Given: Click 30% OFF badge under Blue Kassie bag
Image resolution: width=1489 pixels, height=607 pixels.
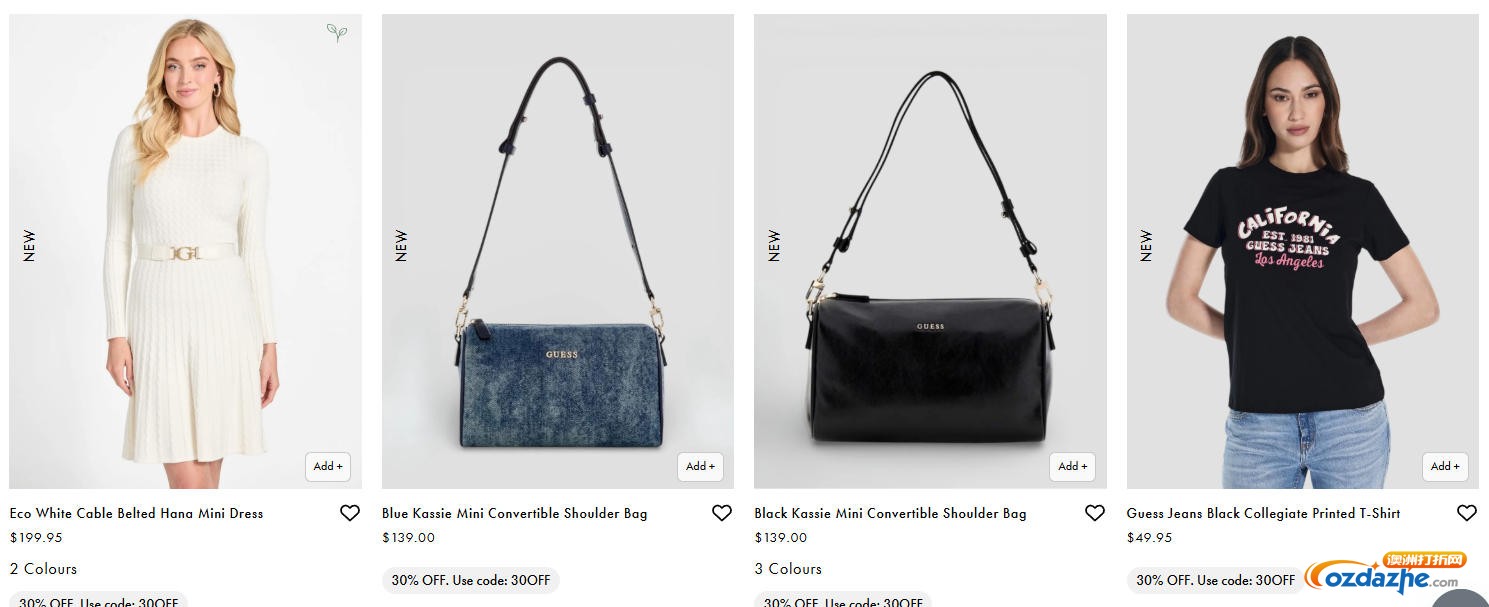Looking at the screenshot, I should click(x=471, y=580).
